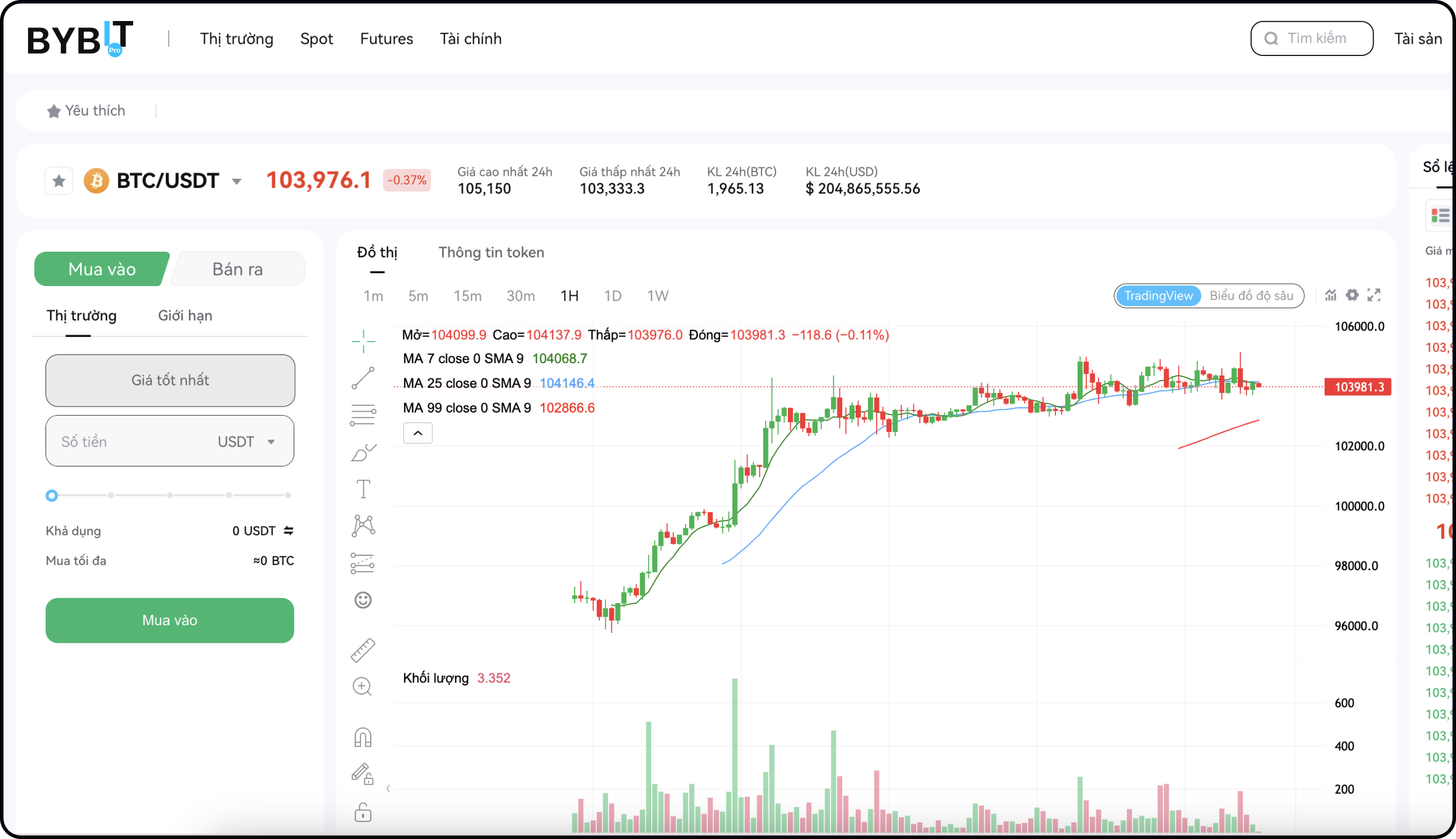
Task: Toggle magnet mode
Action: click(363, 737)
